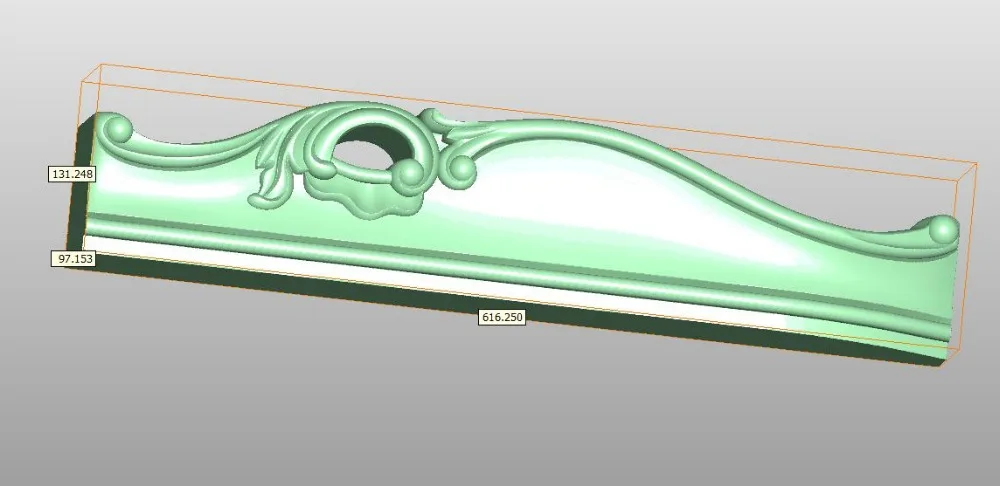
Task: Select the 131.248 dimension label
Action: (x=72, y=173)
